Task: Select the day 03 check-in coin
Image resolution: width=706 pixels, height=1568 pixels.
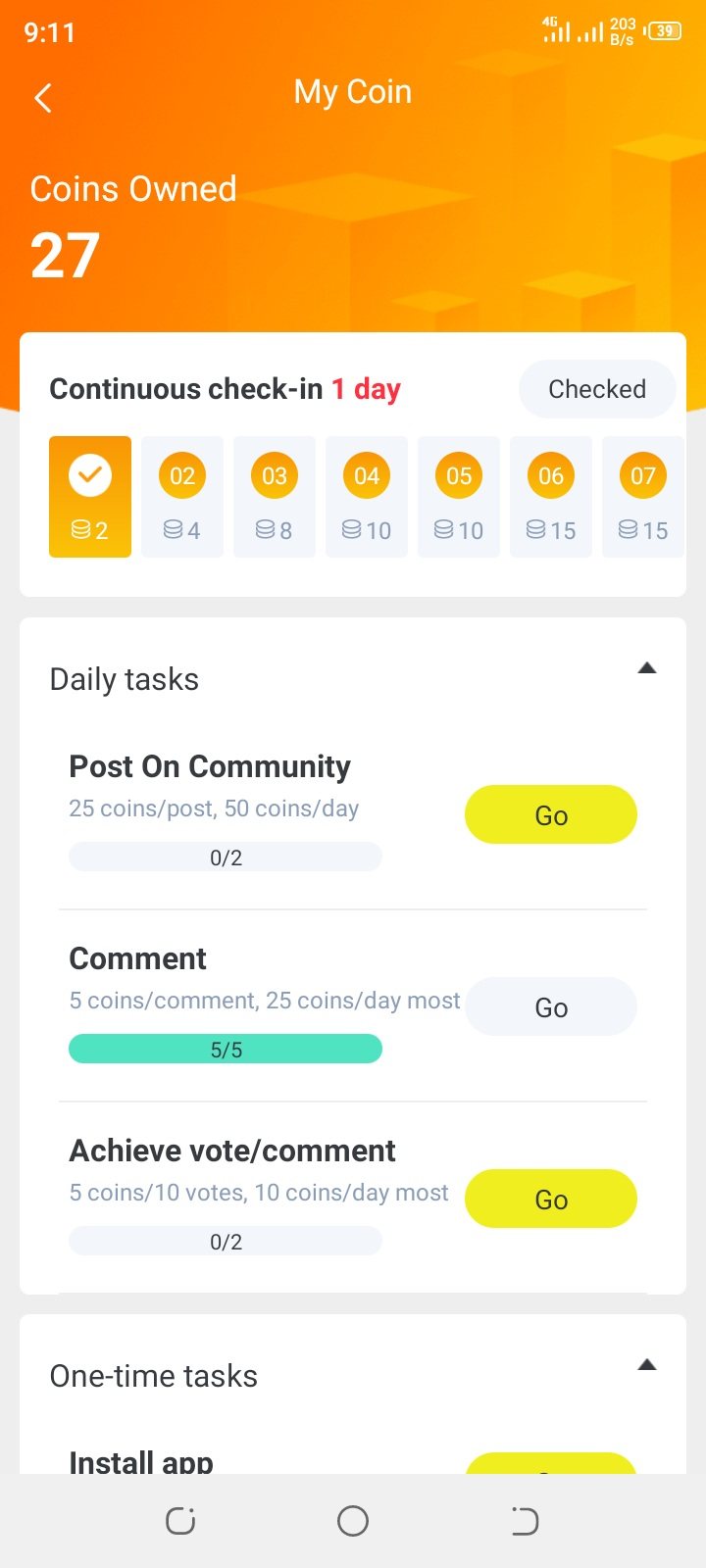Action: pyautogui.click(x=275, y=476)
